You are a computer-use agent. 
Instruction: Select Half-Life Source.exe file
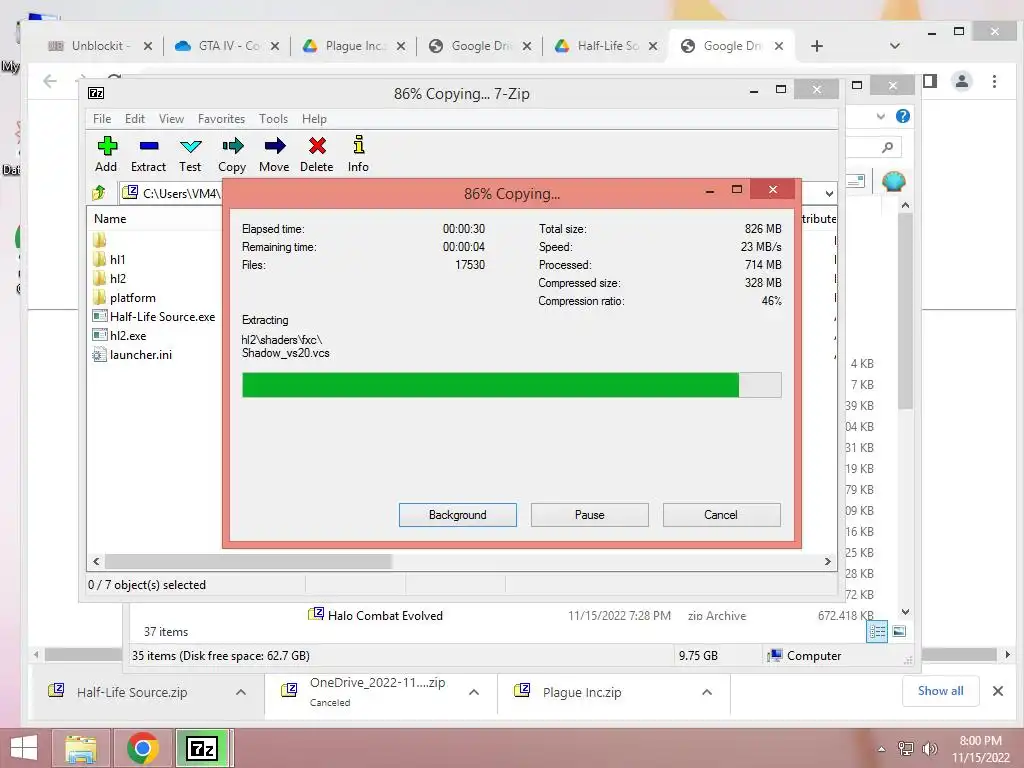coord(154,317)
